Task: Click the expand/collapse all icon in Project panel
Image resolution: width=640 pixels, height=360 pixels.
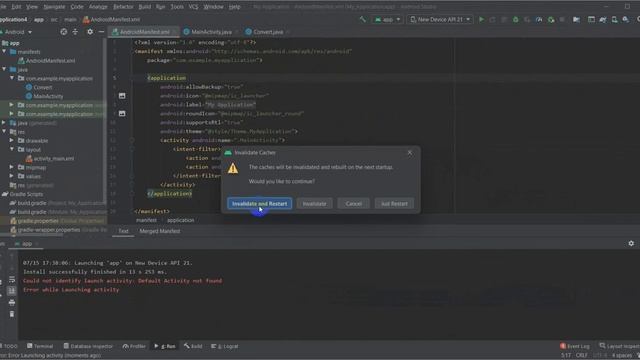Action: point(75,31)
